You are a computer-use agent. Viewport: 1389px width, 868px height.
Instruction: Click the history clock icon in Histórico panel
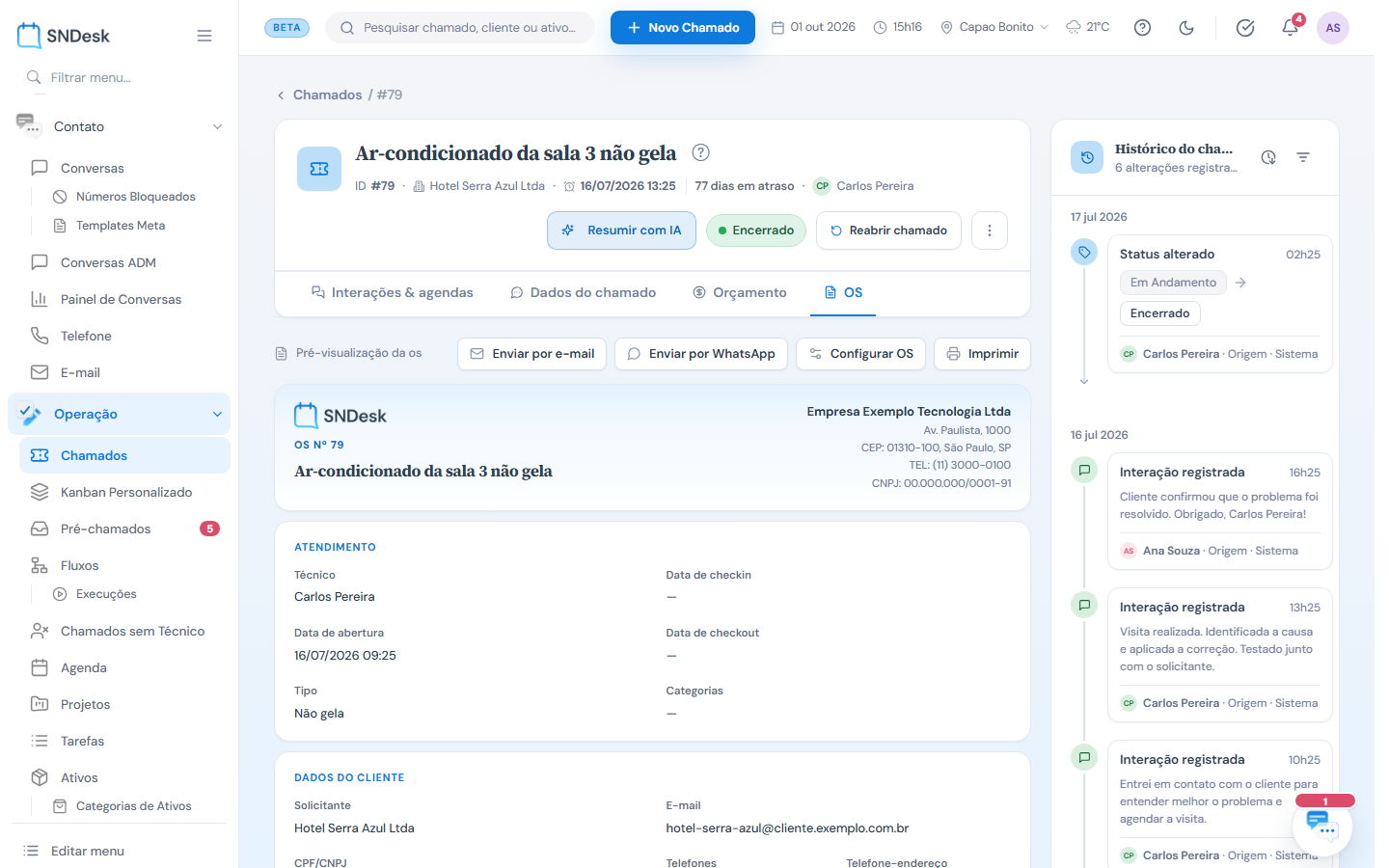[1268, 157]
